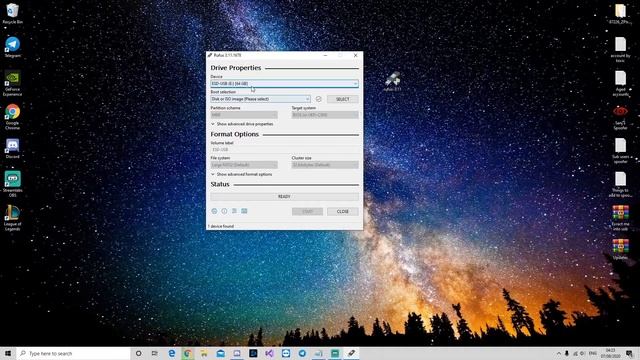
Task: Open Telegram from the taskbar
Action: (x=302, y=353)
